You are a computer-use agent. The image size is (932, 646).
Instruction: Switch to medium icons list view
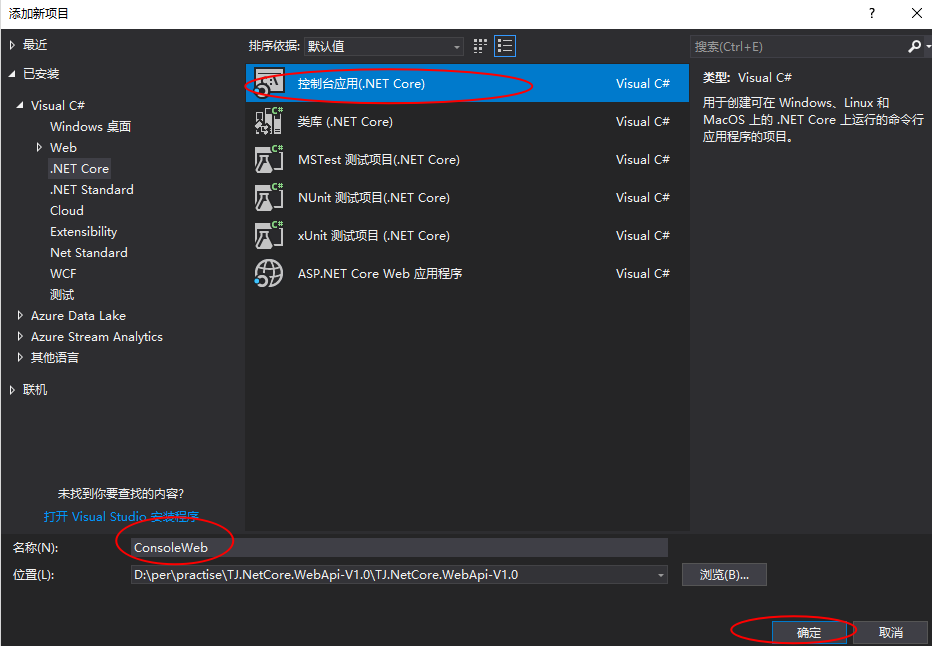pos(505,46)
